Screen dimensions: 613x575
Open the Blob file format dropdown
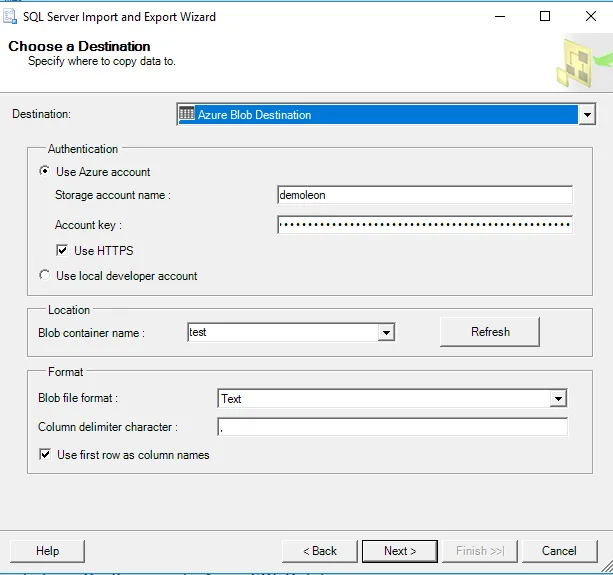(x=558, y=399)
